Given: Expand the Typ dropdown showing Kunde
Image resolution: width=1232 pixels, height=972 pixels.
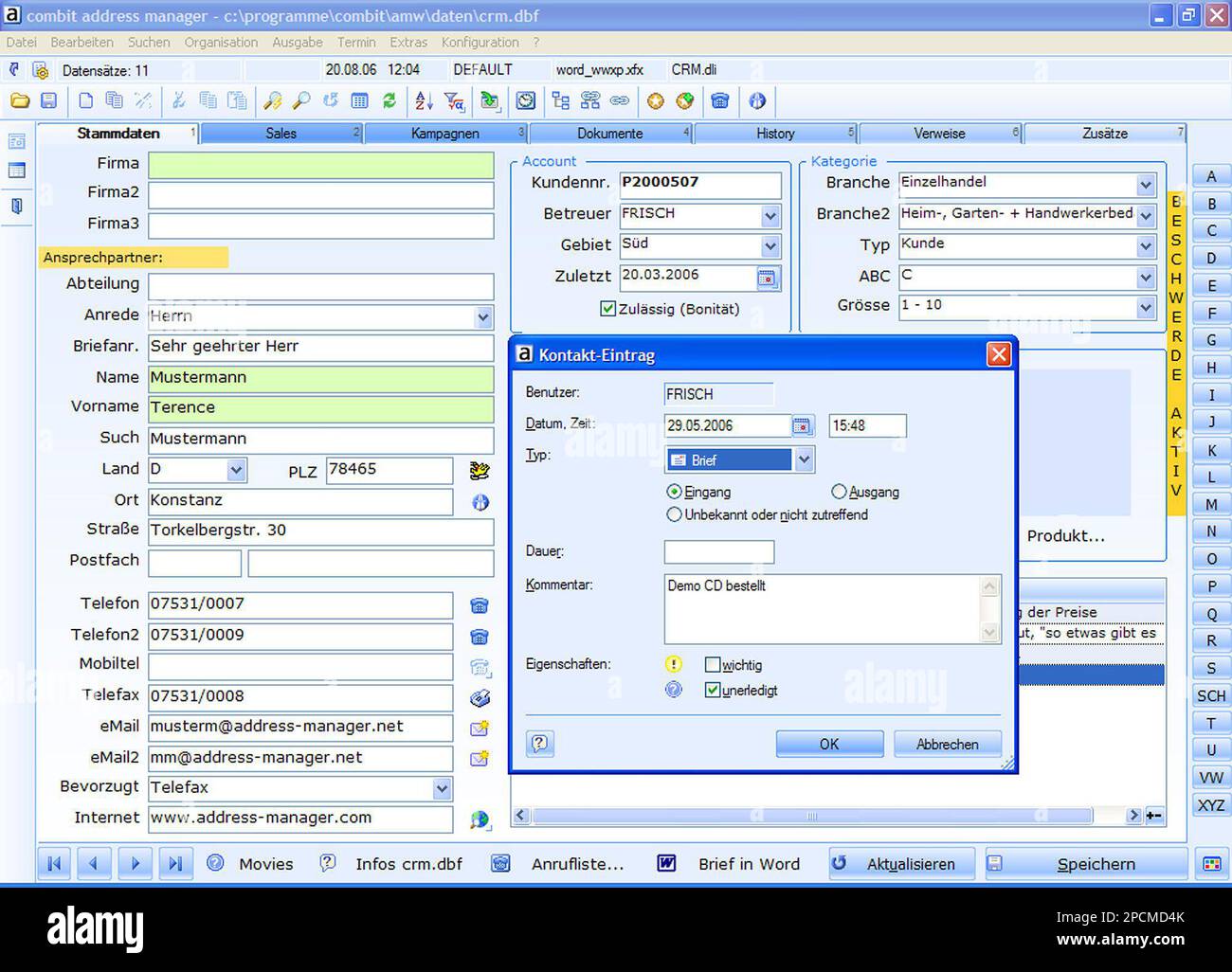Looking at the screenshot, I should pyautogui.click(x=1146, y=247).
